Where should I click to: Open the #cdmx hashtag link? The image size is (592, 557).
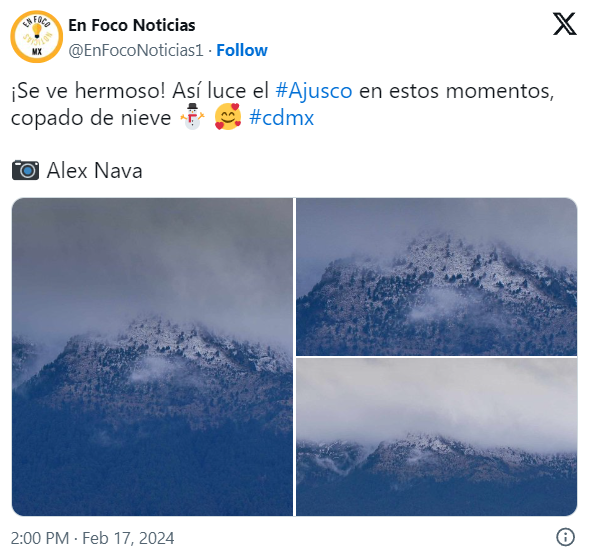pyautogui.click(x=281, y=118)
